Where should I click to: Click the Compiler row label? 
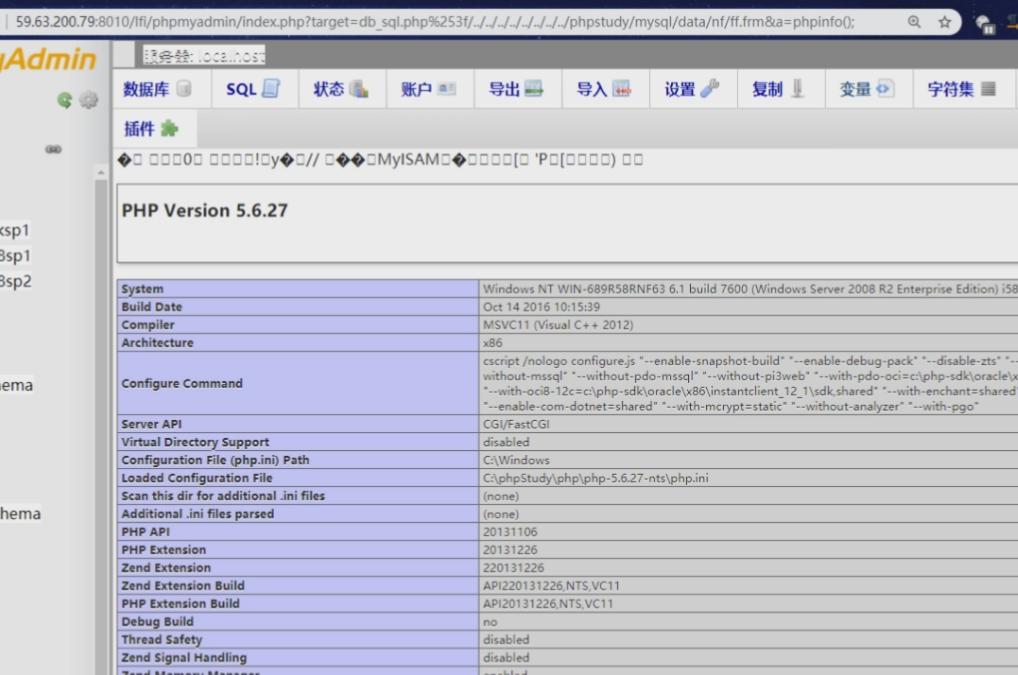point(147,325)
